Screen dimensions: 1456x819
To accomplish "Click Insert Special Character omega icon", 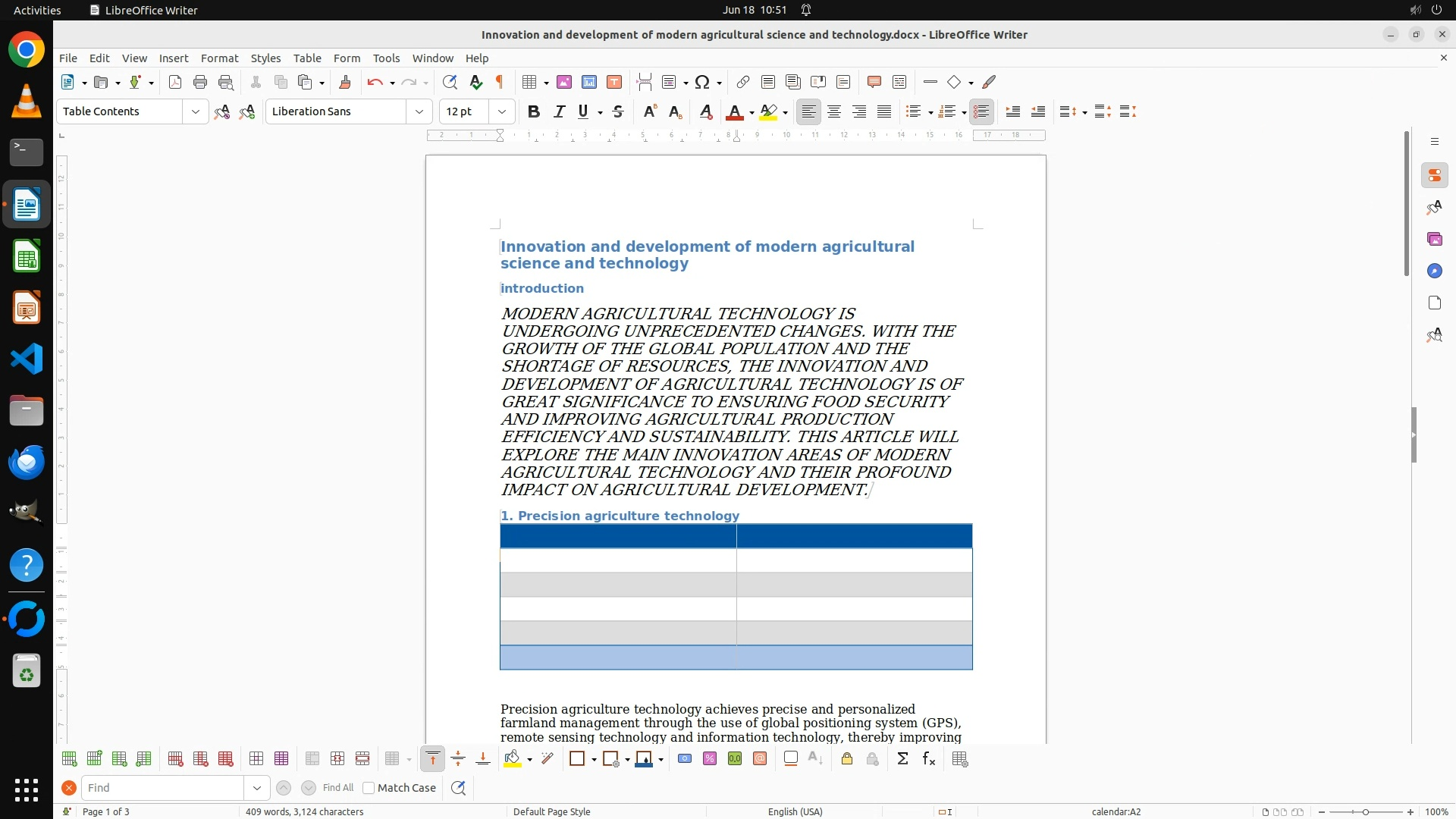I will (x=702, y=82).
